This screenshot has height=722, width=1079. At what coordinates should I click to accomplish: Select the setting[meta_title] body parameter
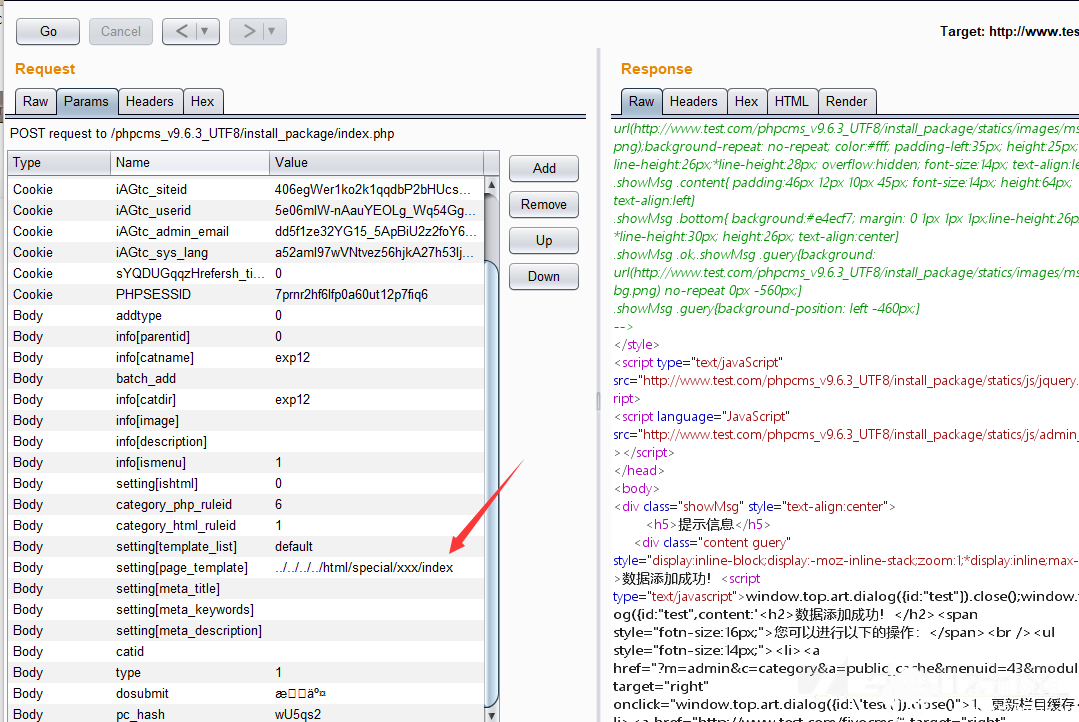[x=246, y=588]
